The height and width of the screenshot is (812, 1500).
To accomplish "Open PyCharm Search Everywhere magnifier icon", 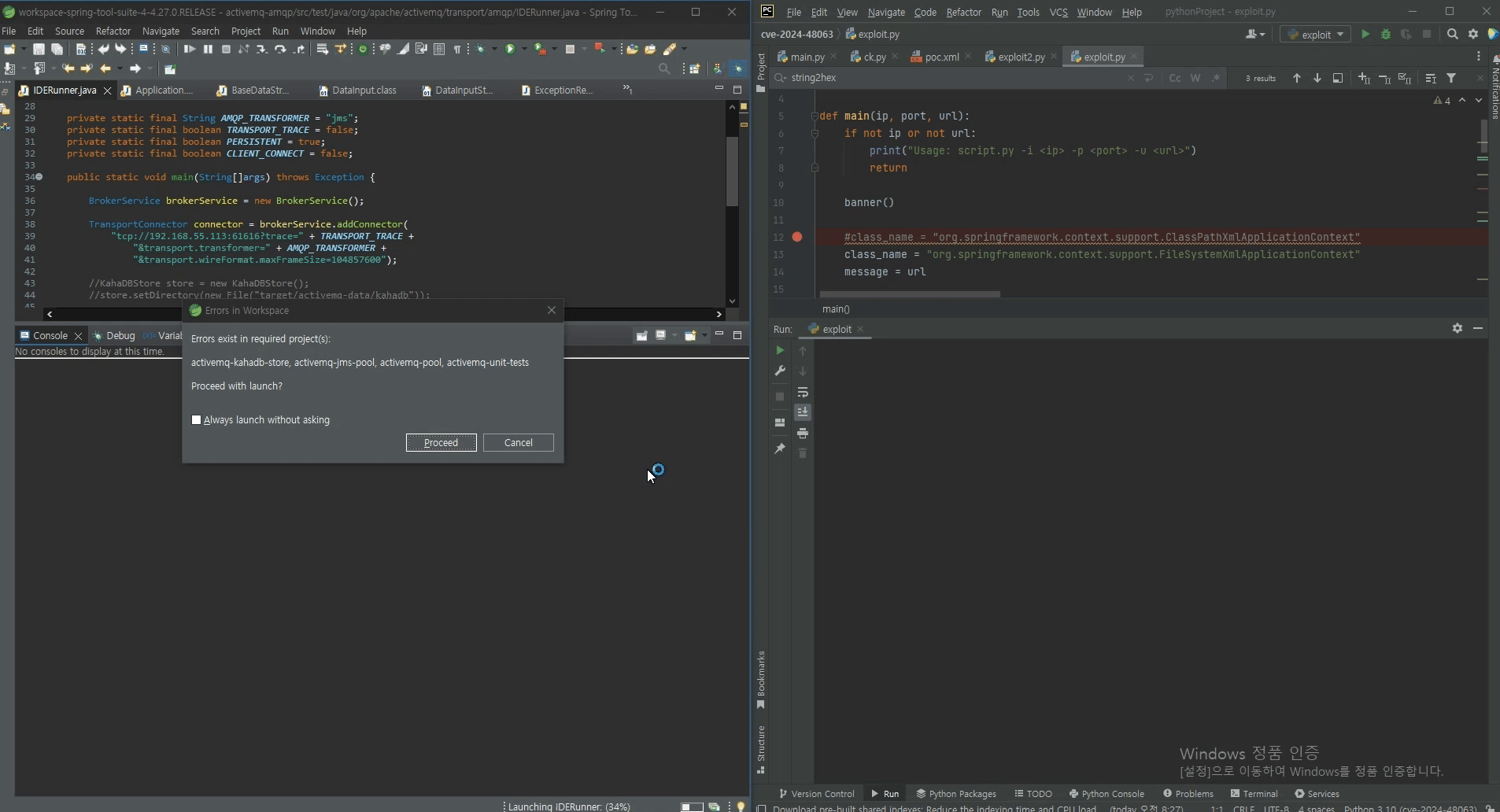I will pos(1453,34).
